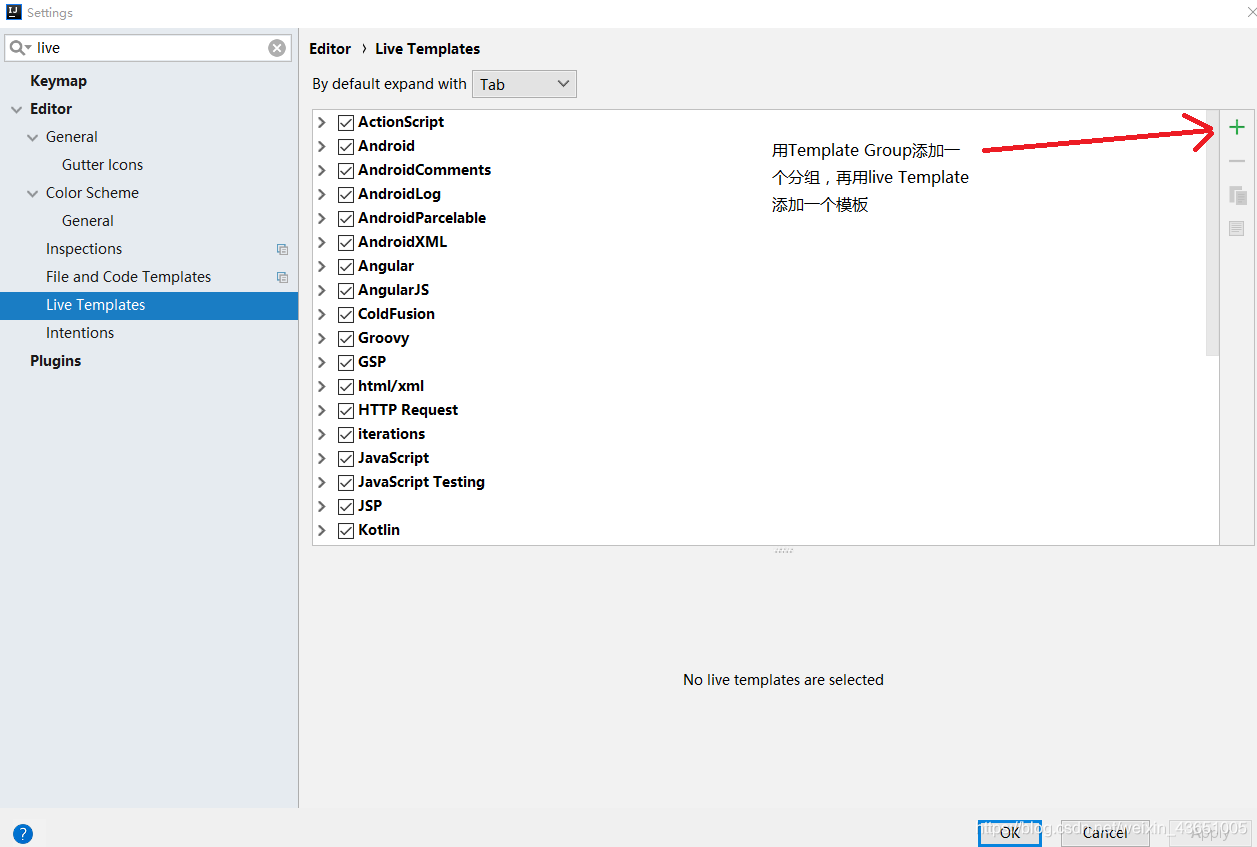The height and width of the screenshot is (847, 1257).
Task: Collapse the Color Scheme node in sidebar
Action: click(x=33, y=193)
